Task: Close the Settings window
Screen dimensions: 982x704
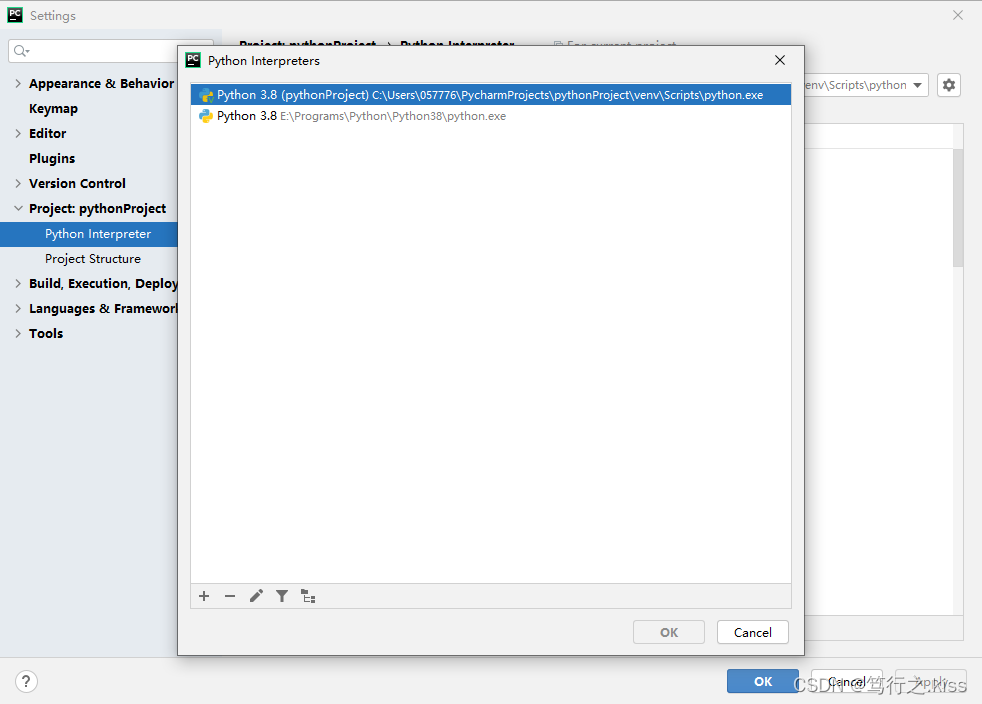Action: pos(958,15)
